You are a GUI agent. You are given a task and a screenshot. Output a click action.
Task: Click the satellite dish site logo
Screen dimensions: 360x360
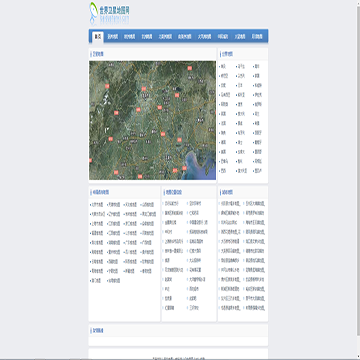pyautogui.click(x=109, y=13)
